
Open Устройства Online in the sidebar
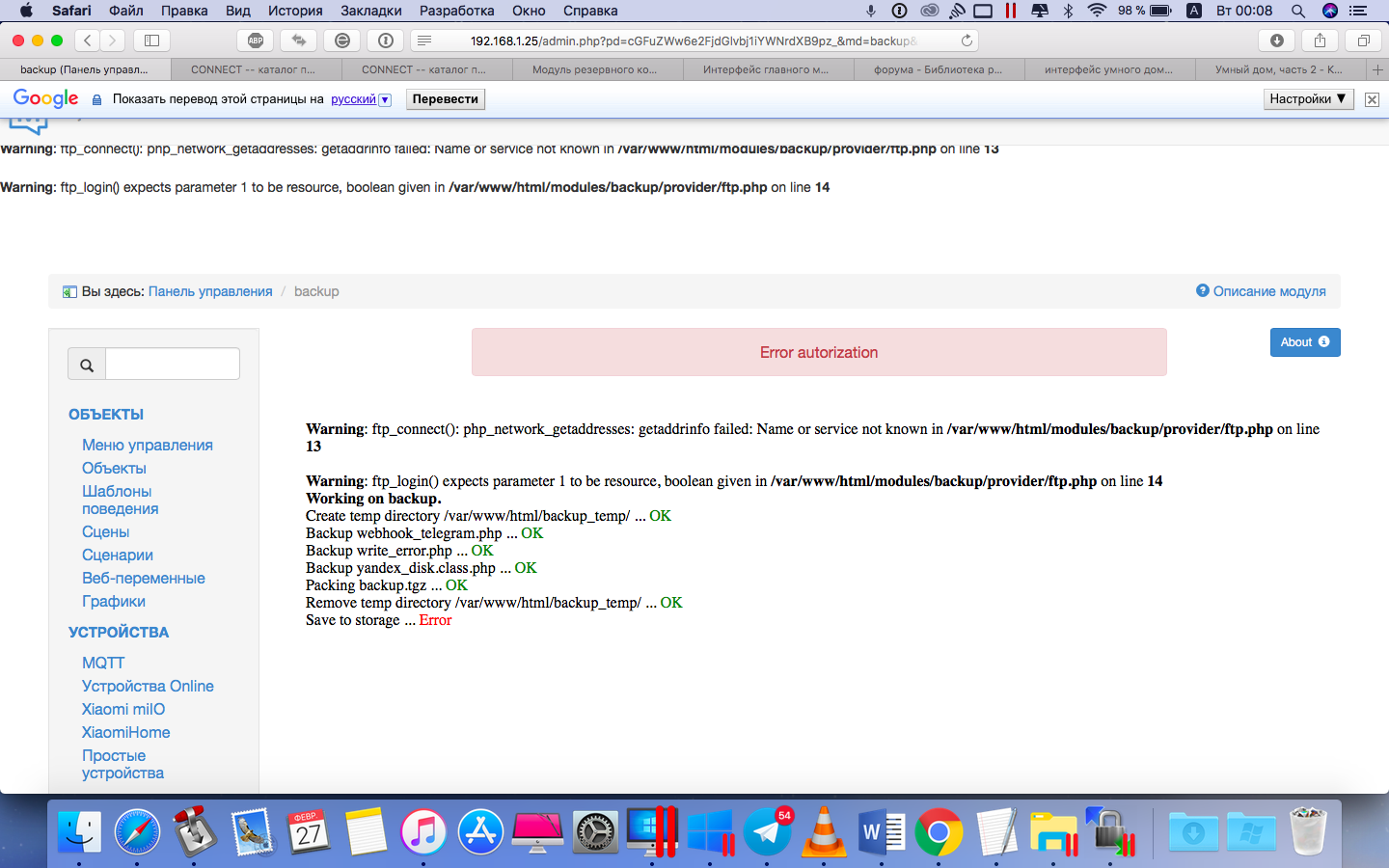pyautogui.click(x=148, y=686)
